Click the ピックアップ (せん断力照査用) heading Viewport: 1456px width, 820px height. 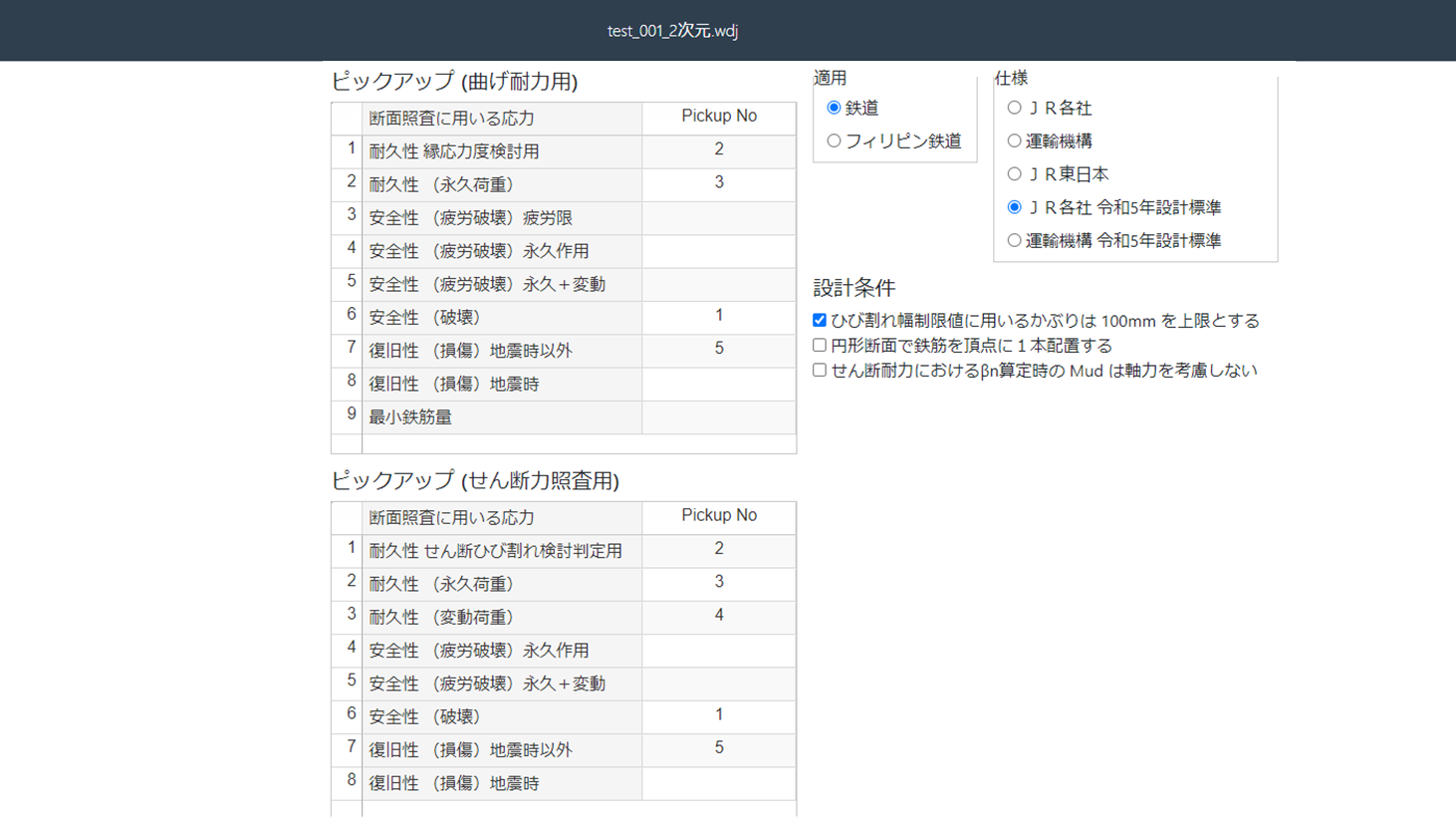475,481
